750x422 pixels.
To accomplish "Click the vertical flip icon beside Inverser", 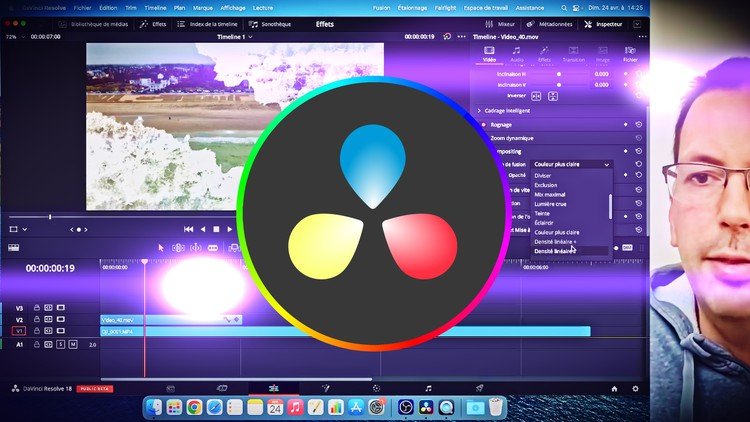I will point(551,96).
